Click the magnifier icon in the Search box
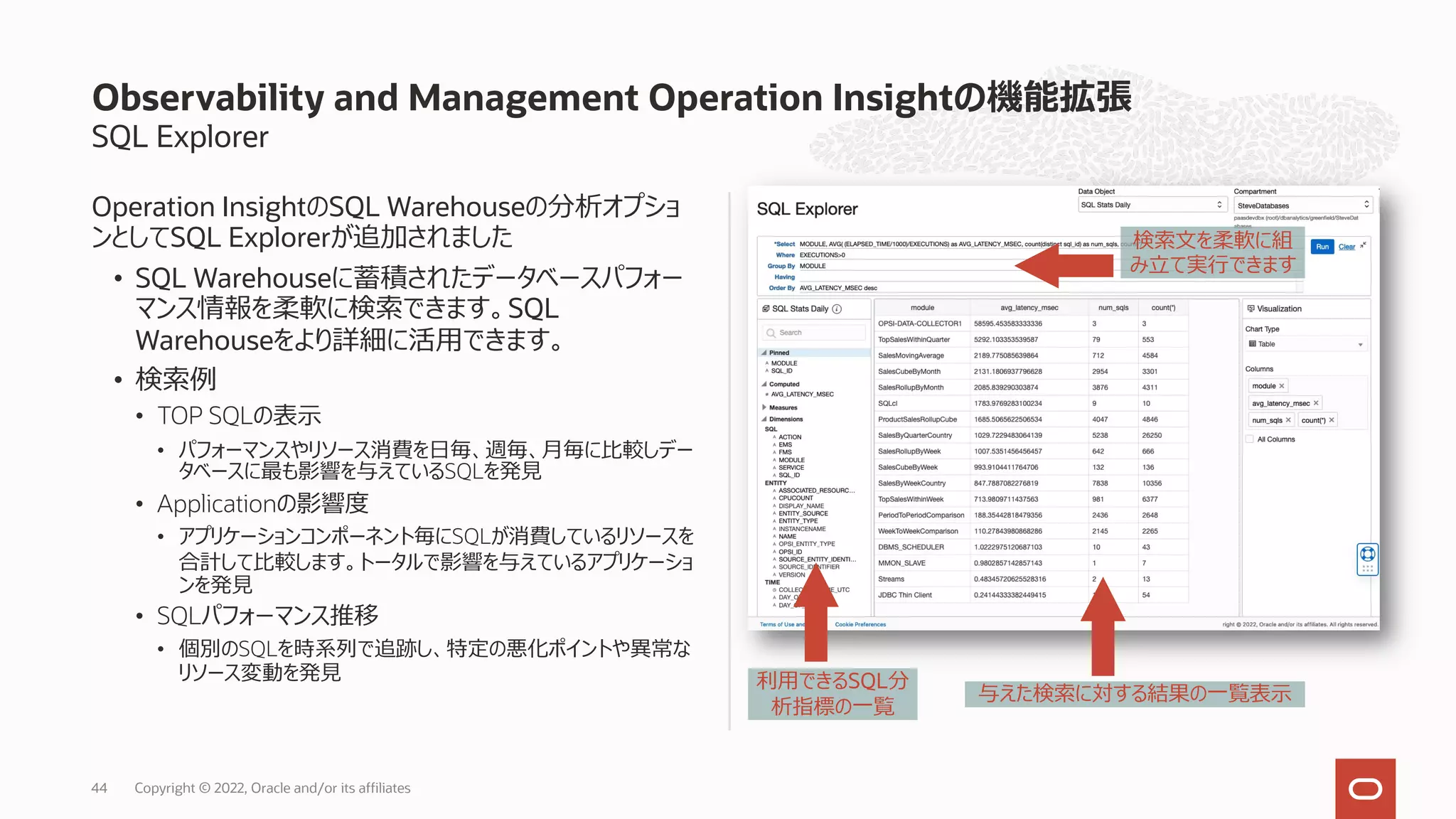Screen dimensions: 1456x819 point(771,333)
